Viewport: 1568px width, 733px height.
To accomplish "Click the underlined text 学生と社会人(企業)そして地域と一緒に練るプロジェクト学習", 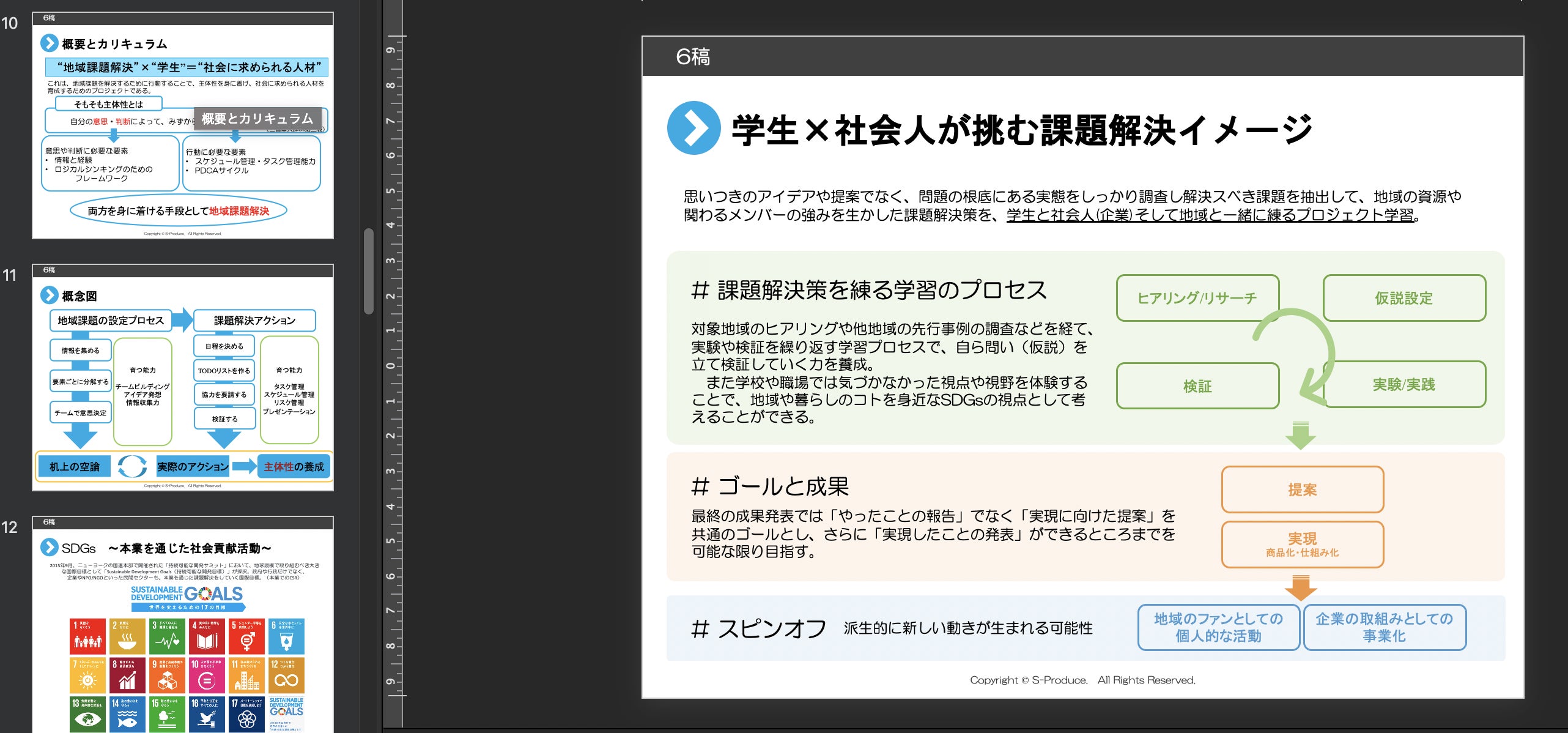I will (1210, 215).
